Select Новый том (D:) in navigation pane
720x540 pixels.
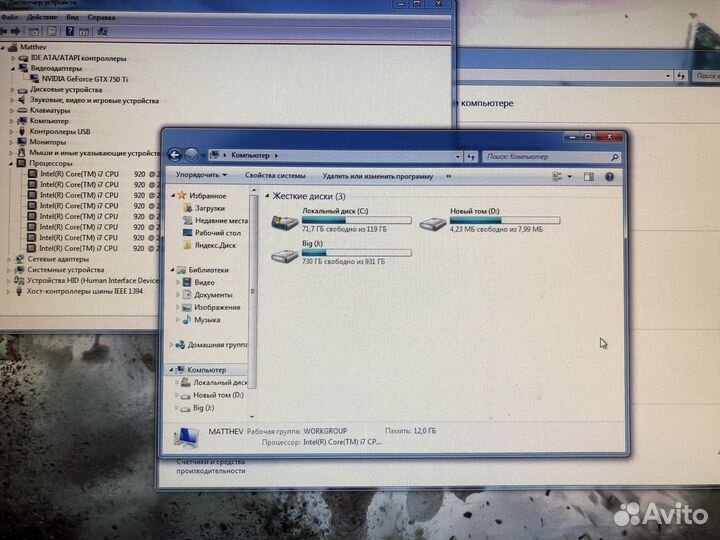(x=218, y=395)
